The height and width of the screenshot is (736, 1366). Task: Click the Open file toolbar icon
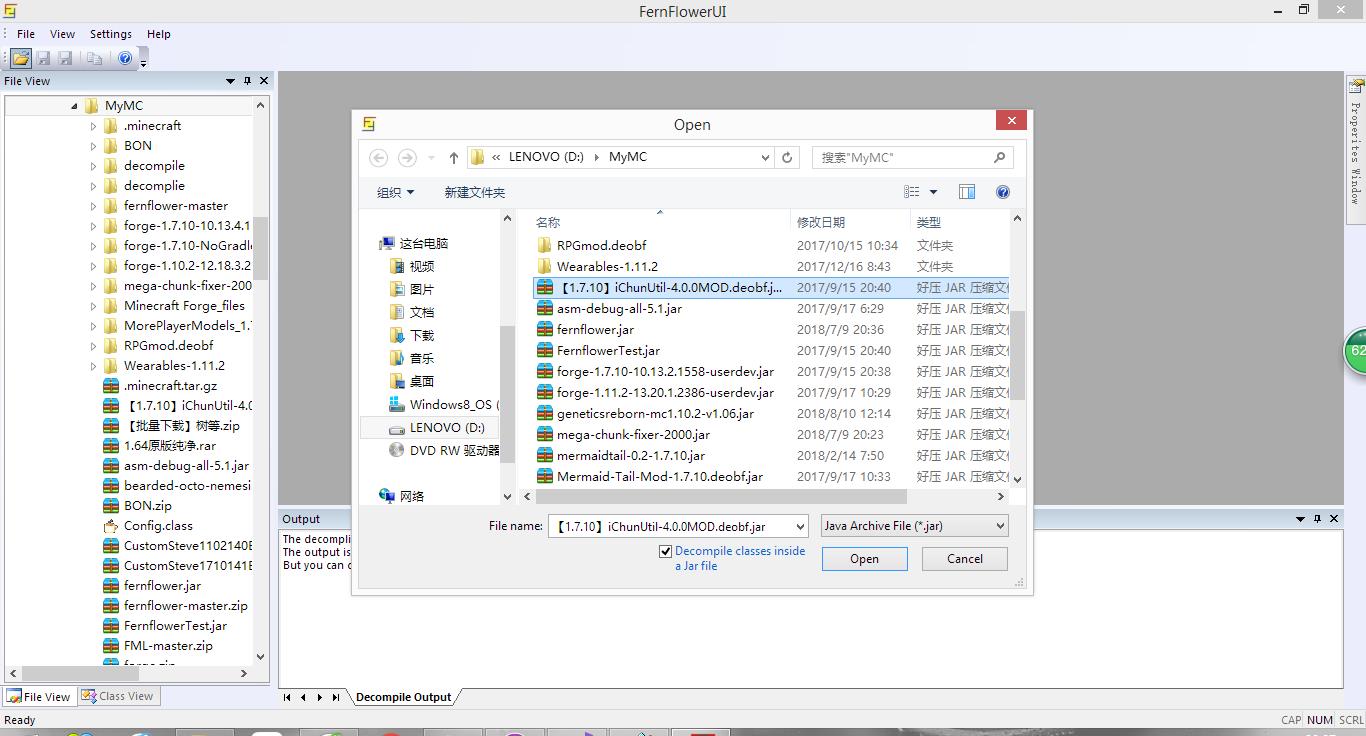tap(21, 59)
